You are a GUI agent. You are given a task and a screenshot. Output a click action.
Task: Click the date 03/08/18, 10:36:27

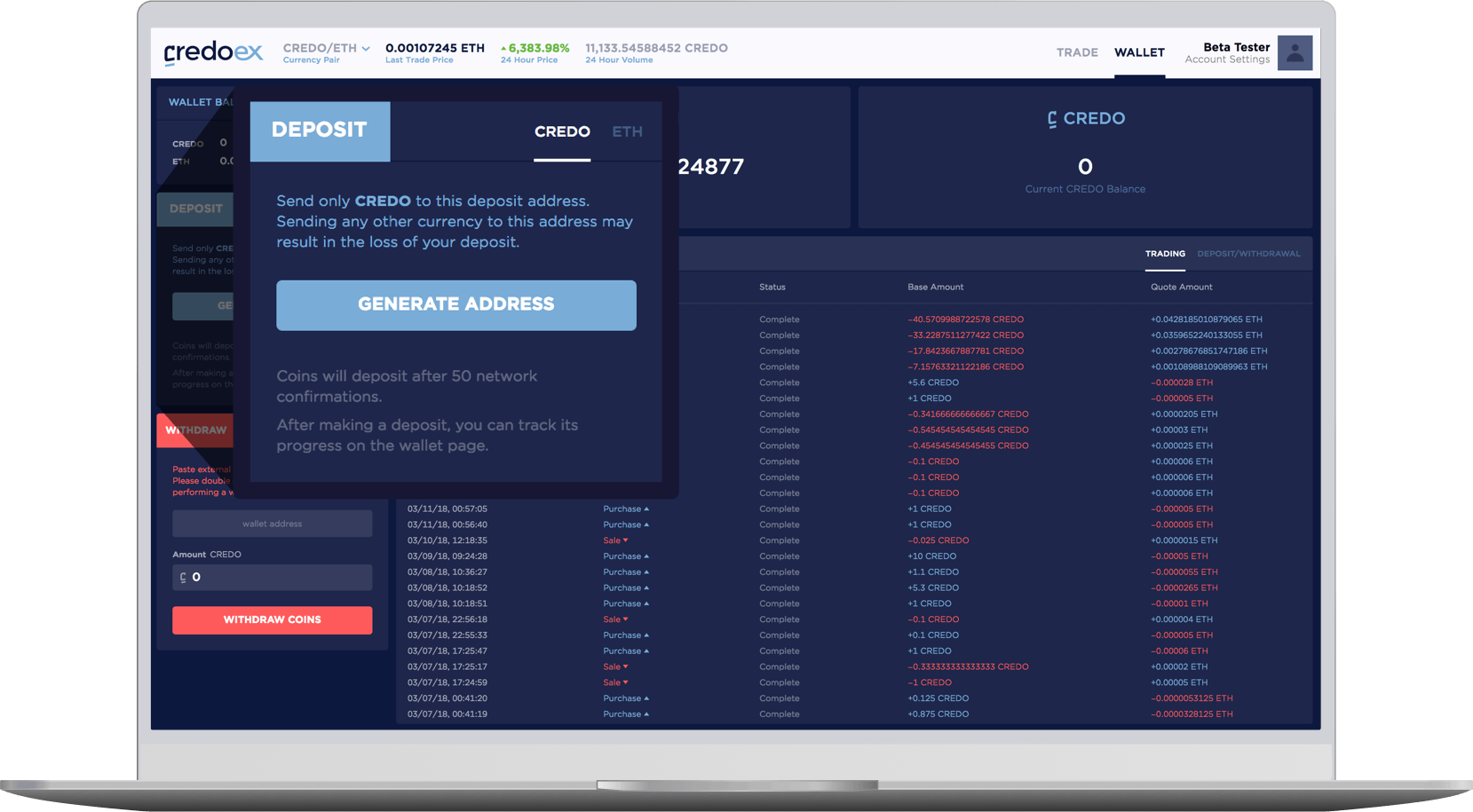click(x=447, y=572)
